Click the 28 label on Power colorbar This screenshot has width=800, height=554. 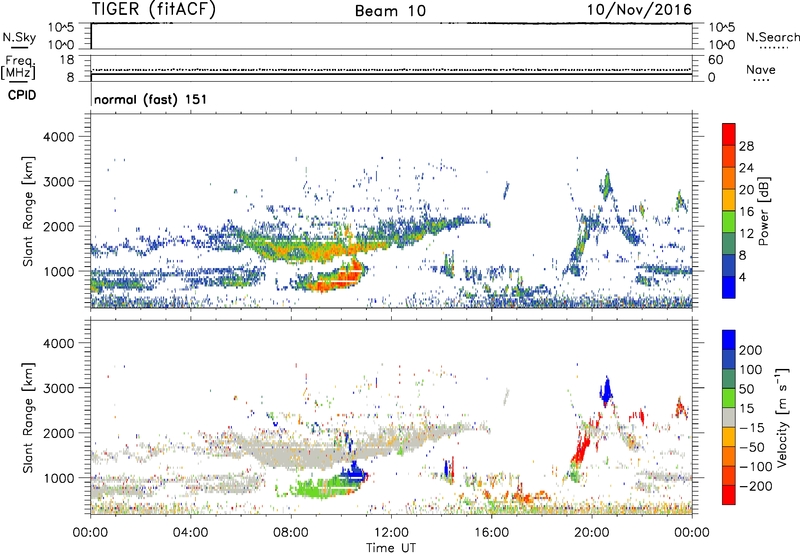746,146
